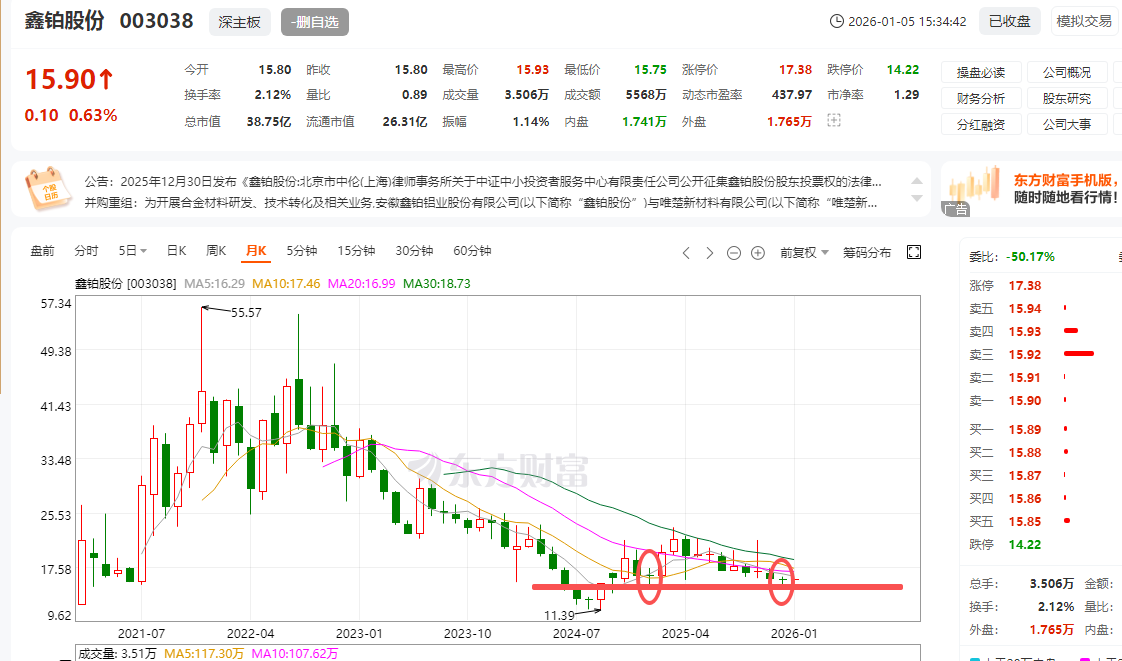Image resolution: width=1122 pixels, height=661 pixels.
Task: Click the 删自选 watchlist button
Action: click(x=315, y=22)
